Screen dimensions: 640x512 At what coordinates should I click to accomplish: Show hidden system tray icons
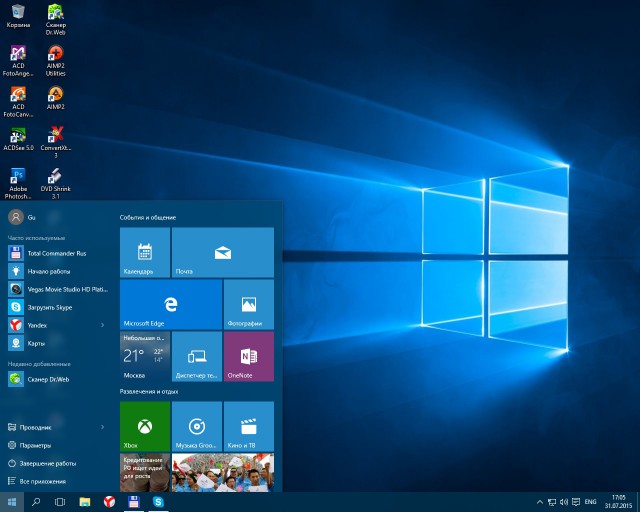tap(541, 502)
